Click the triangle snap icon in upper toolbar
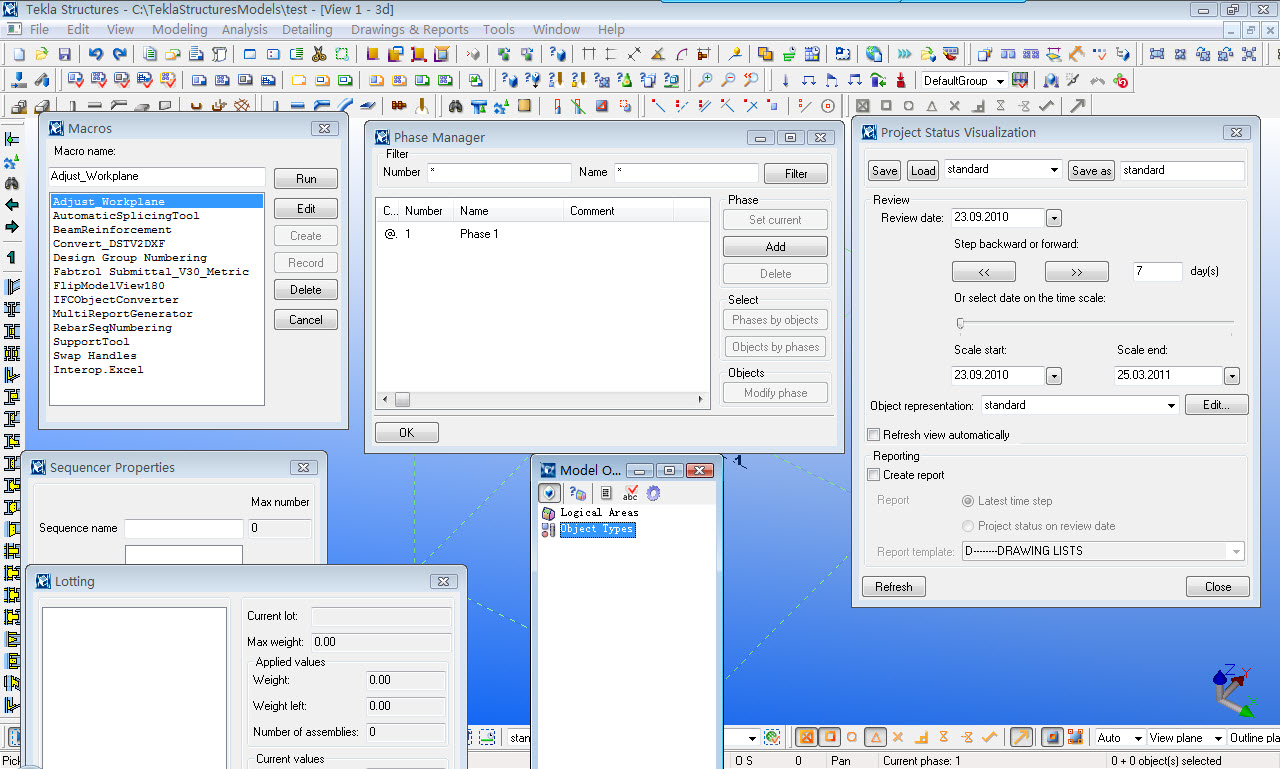1280x769 pixels. click(x=932, y=105)
